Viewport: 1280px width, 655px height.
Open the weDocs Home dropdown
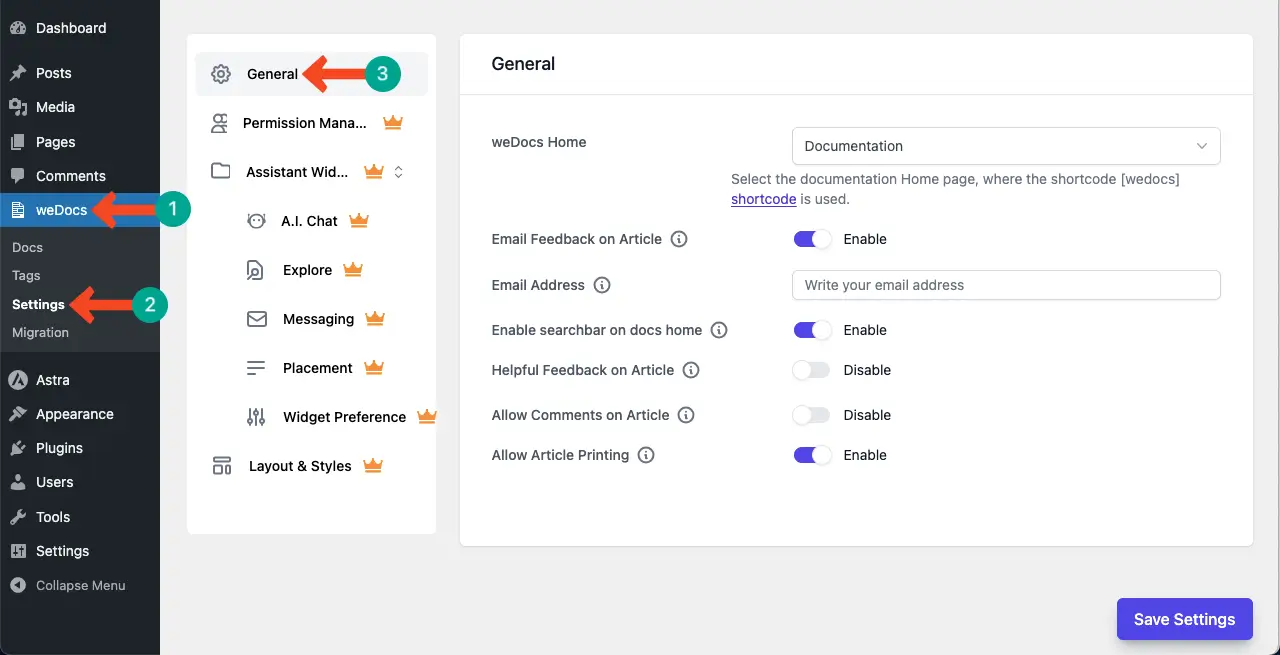click(x=1005, y=146)
